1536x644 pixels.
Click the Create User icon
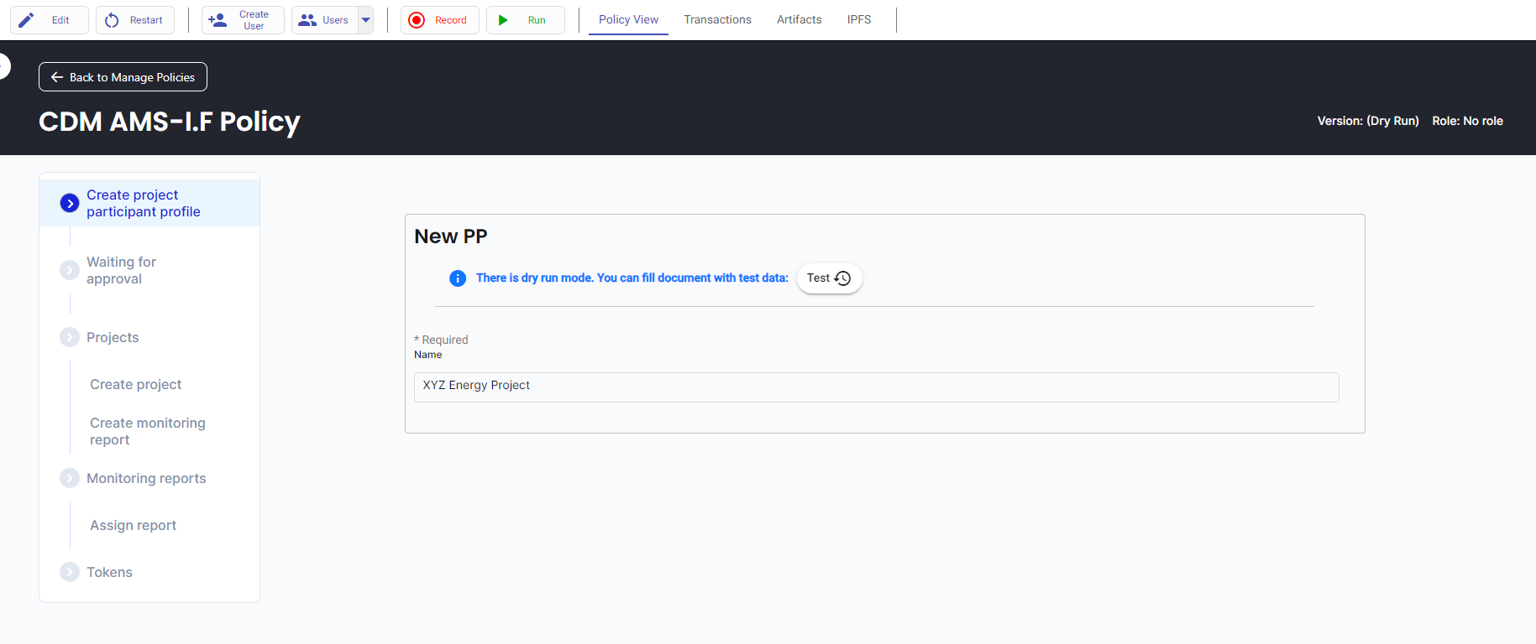(217, 20)
